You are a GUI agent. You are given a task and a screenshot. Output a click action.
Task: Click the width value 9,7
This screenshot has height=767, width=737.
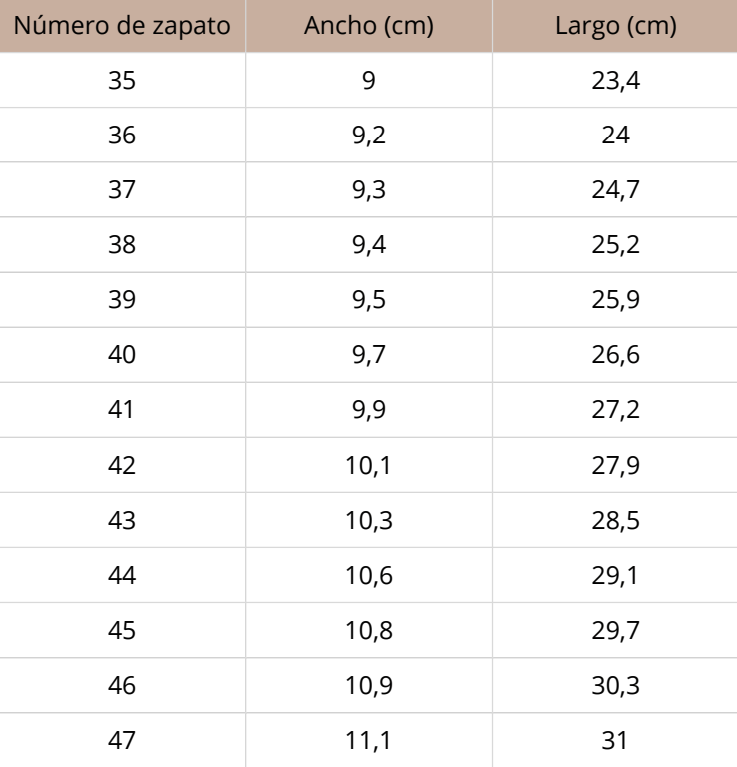click(x=369, y=355)
